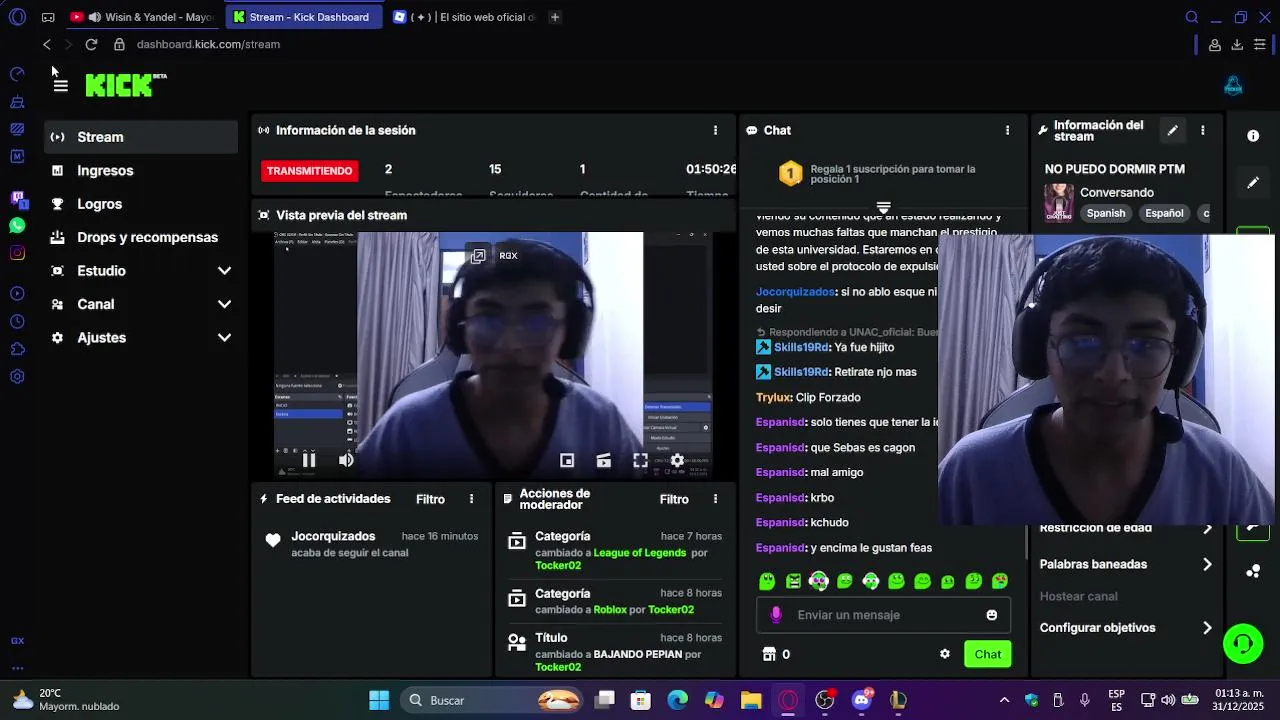The width and height of the screenshot is (1280, 720).
Task: Reload the current page
Action: [91, 44]
